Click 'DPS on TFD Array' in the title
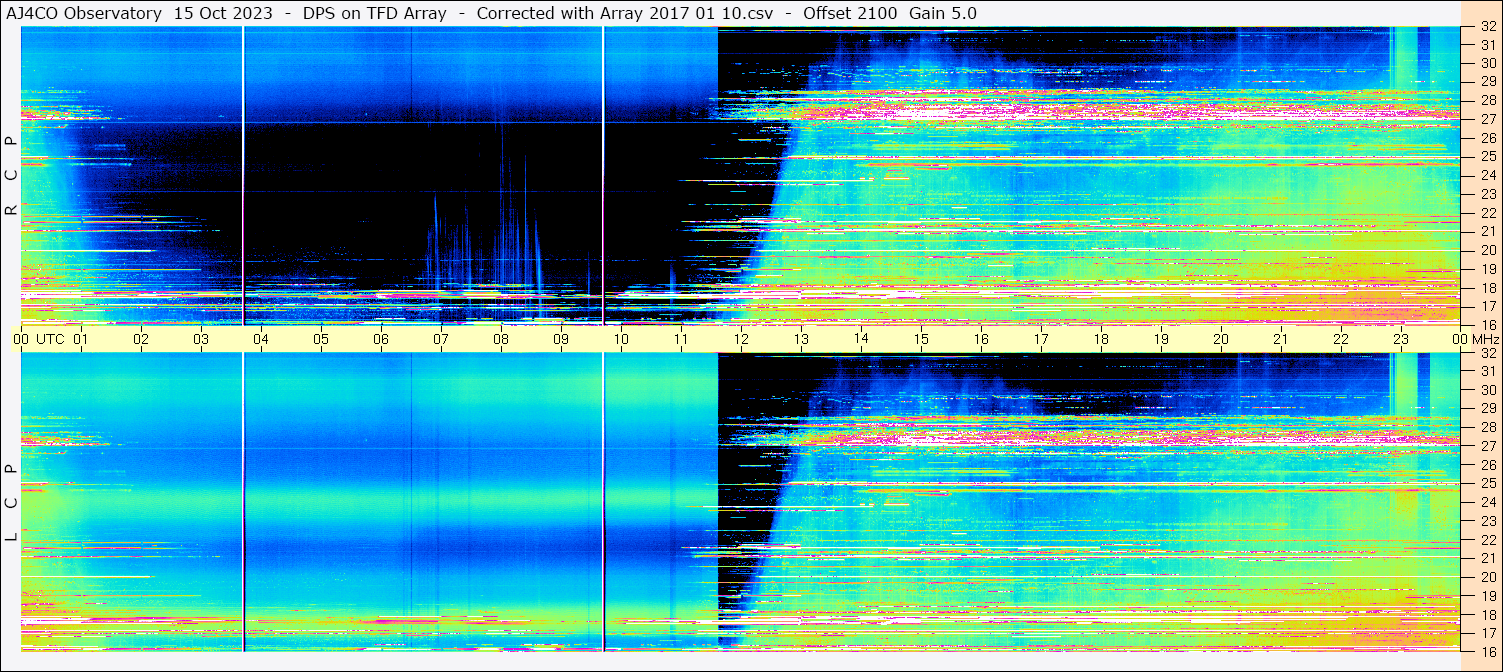This screenshot has width=1503, height=672. [375, 13]
